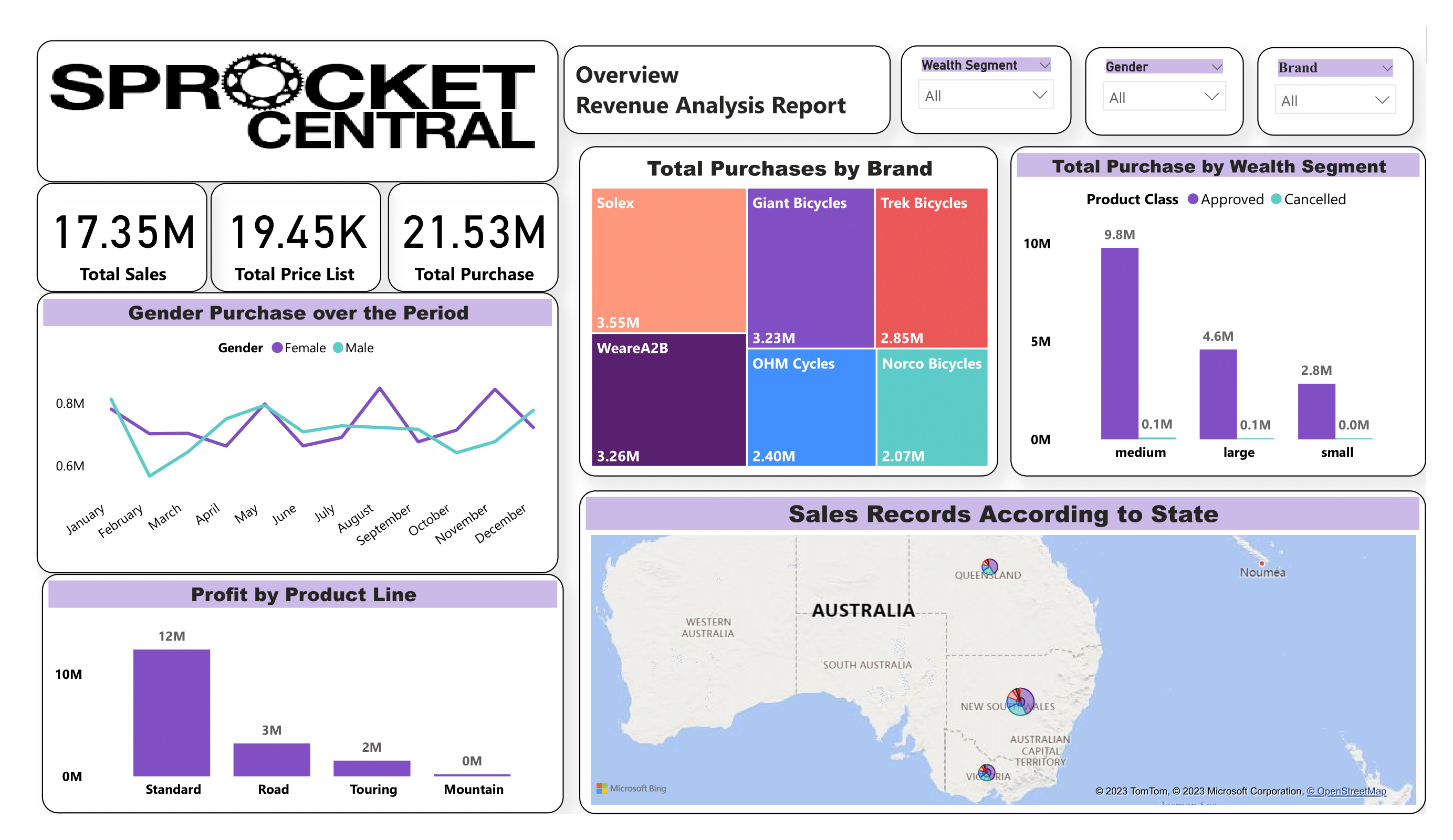Open the OpenStreetMap link
The width and height of the screenshot is (1453, 840).
pyautogui.click(x=1346, y=791)
